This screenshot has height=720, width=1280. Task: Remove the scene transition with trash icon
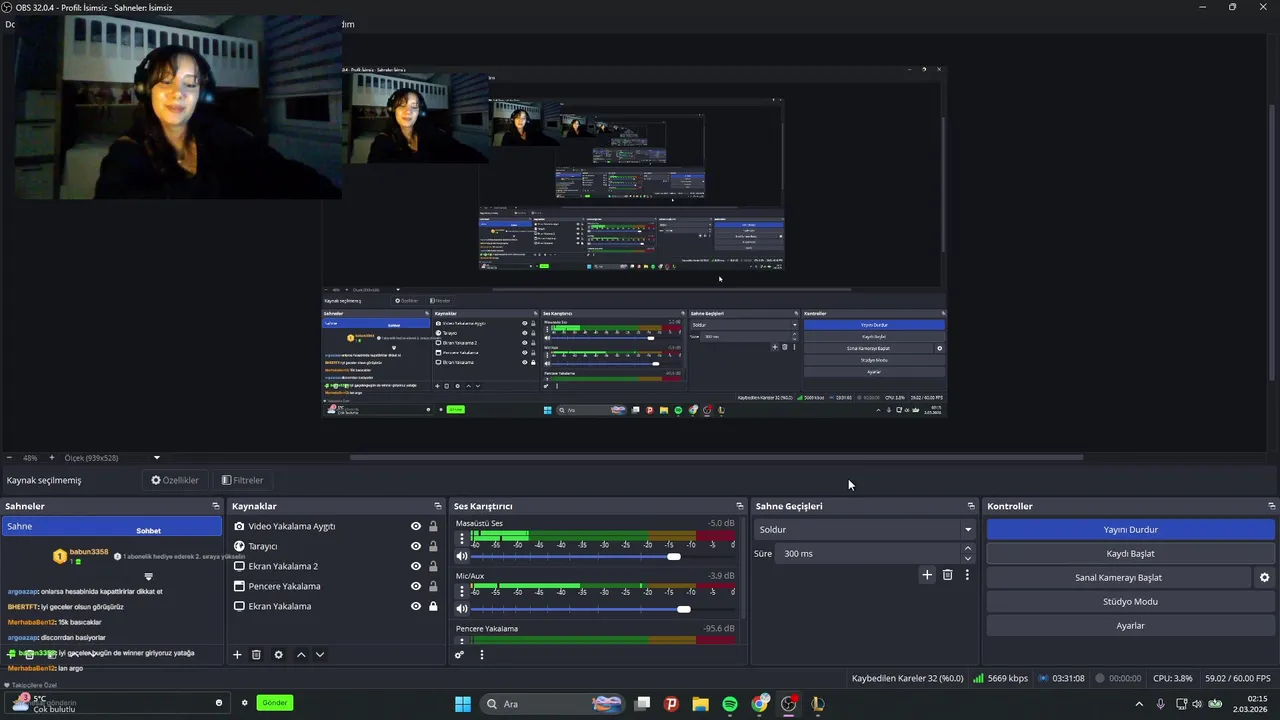pyautogui.click(x=948, y=575)
